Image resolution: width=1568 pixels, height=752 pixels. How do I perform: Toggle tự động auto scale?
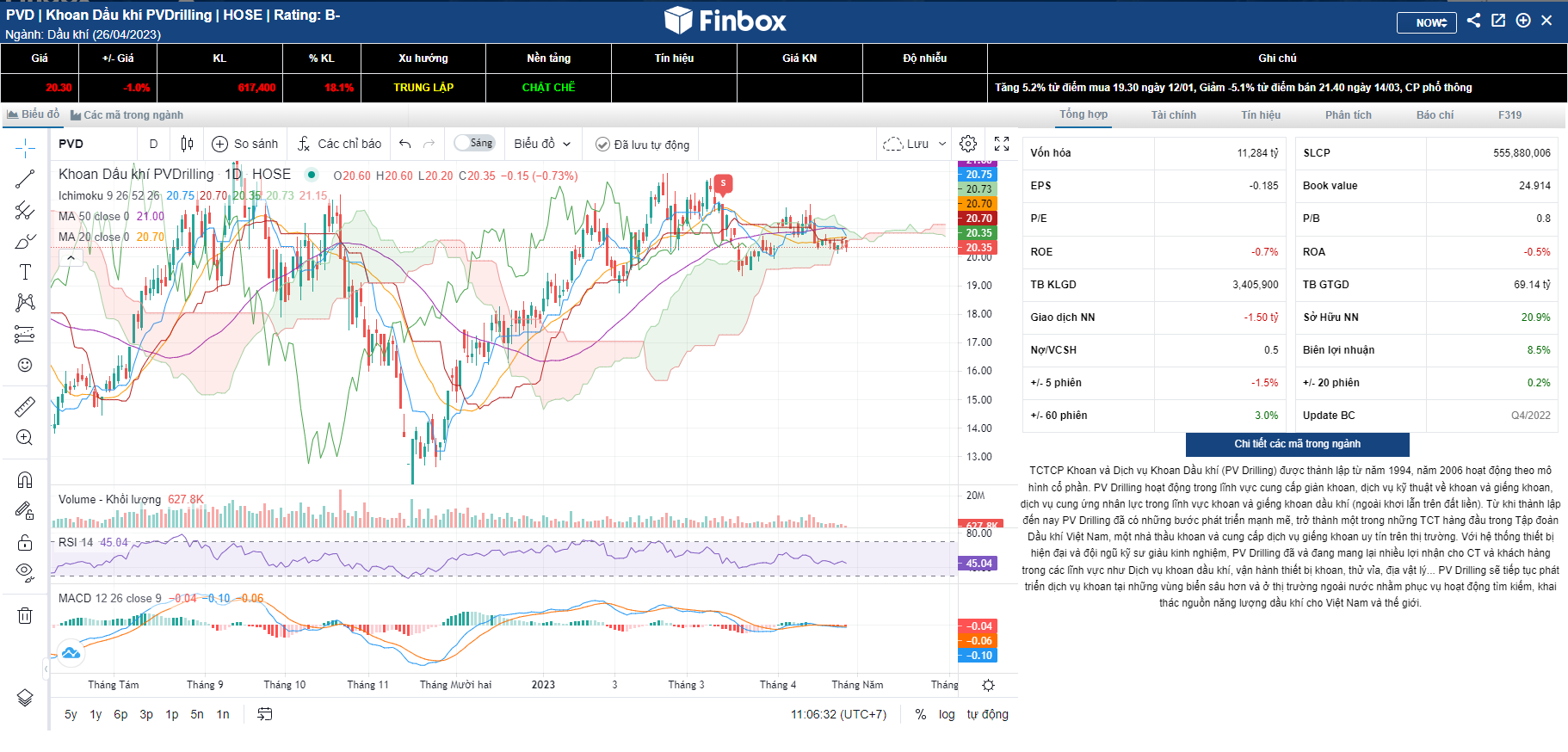tap(987, 714)
